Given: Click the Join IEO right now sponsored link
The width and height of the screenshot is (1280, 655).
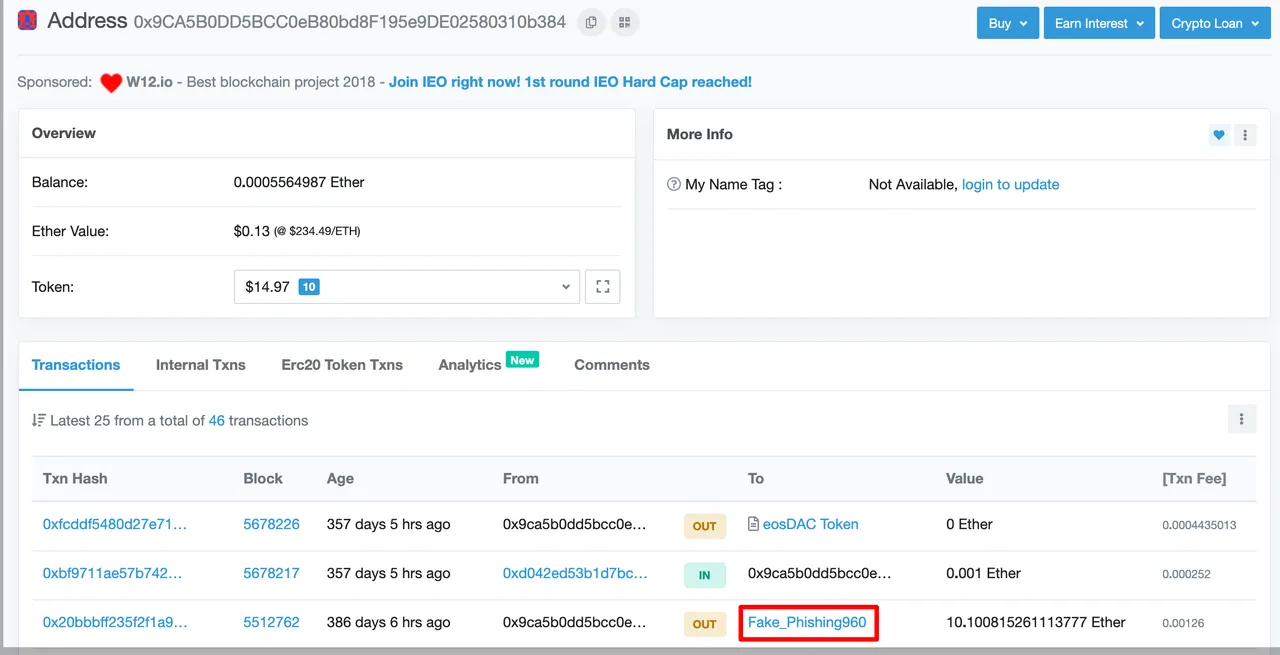Looking at the screenshot, I should [x=570, y=82].
